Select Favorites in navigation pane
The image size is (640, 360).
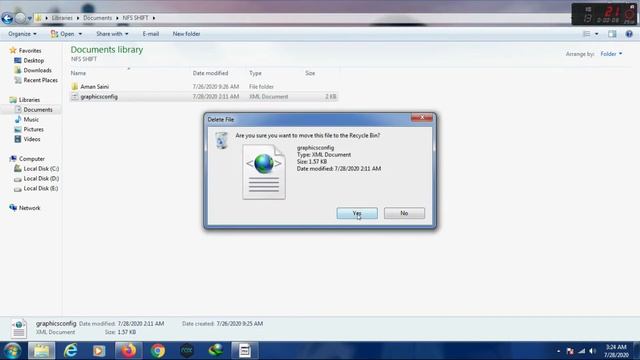pyautogui.click(x=30, y=51)
